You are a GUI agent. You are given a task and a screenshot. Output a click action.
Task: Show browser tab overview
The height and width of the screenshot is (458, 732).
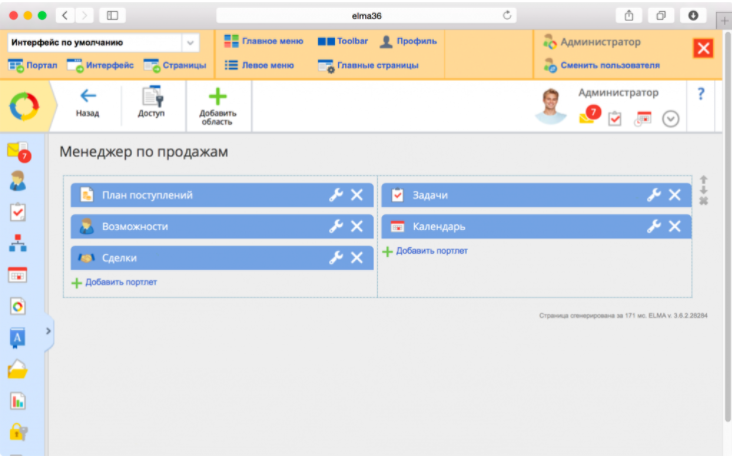661,15
